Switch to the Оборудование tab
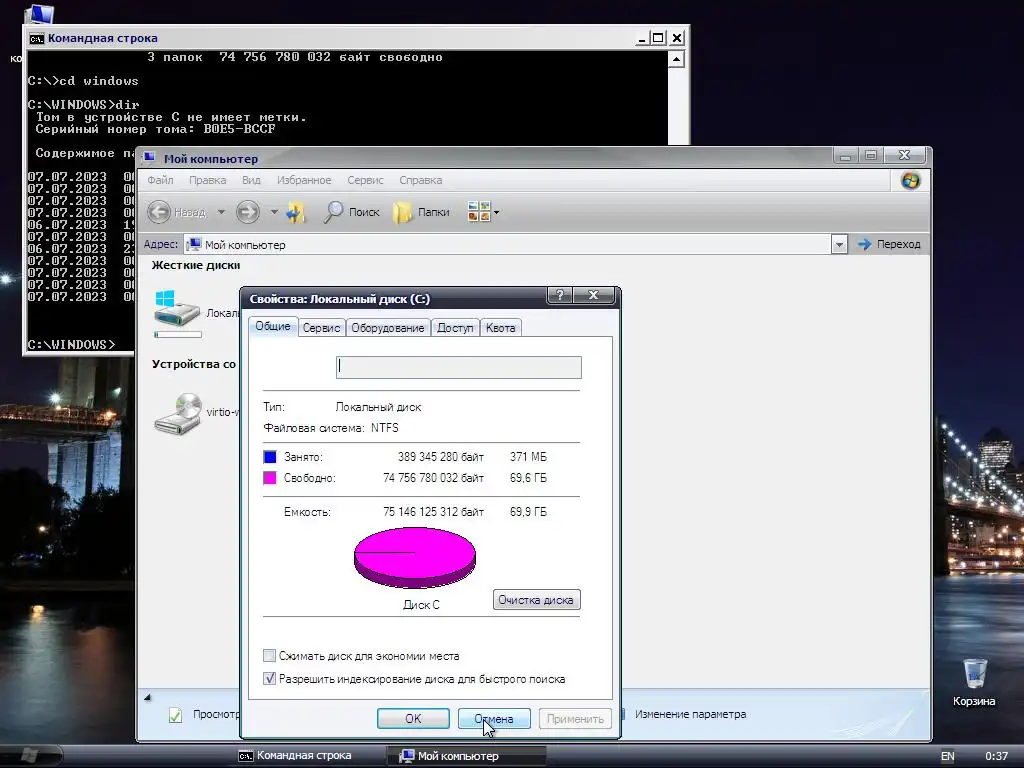This screenshot has height=768, width=1024. (388, 328)
